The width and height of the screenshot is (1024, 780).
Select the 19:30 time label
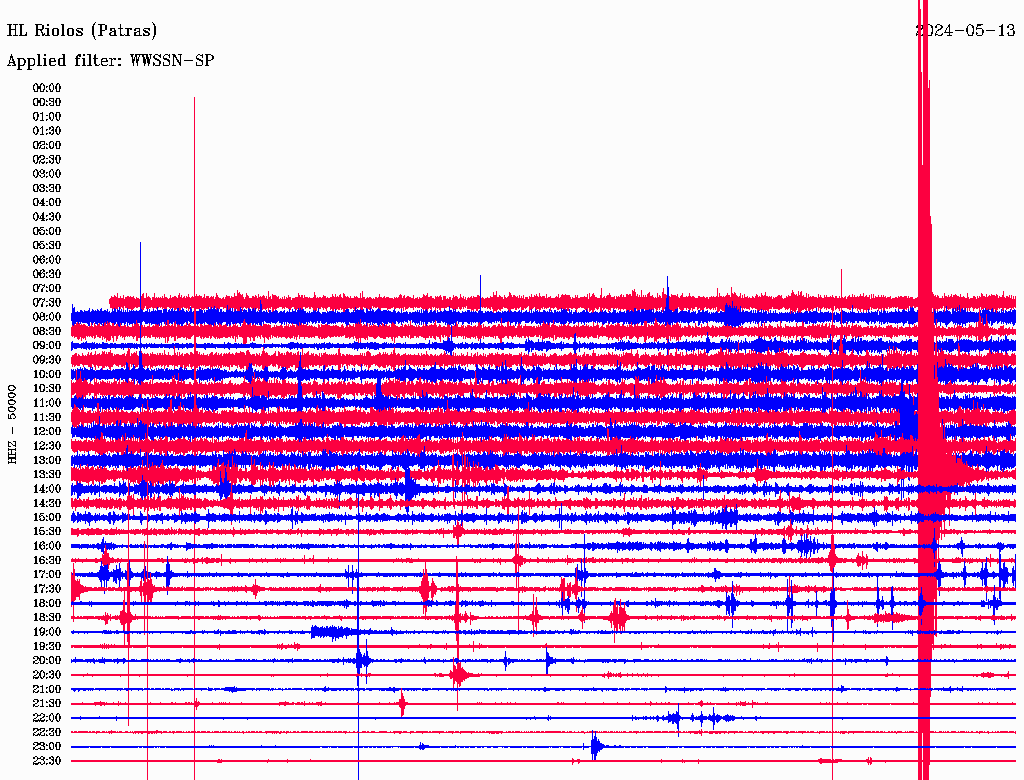click(47, 647)
